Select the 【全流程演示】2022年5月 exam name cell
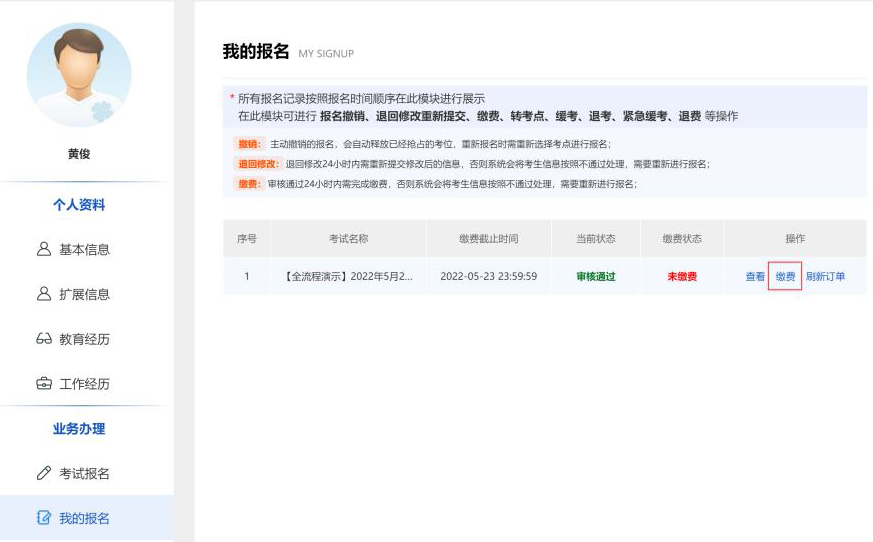Screen dimensions: 873x542 tap(348, 277)
